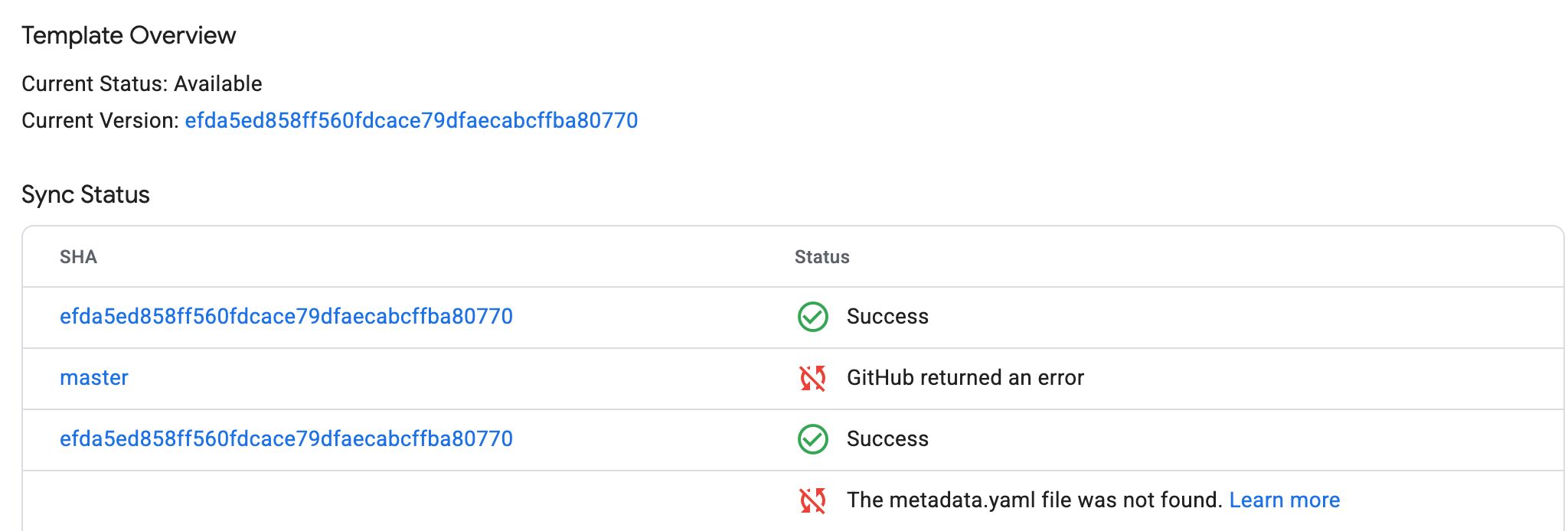Open the master branch link
This screenshot has height=531, width=1568.
[x=94, y=378]
